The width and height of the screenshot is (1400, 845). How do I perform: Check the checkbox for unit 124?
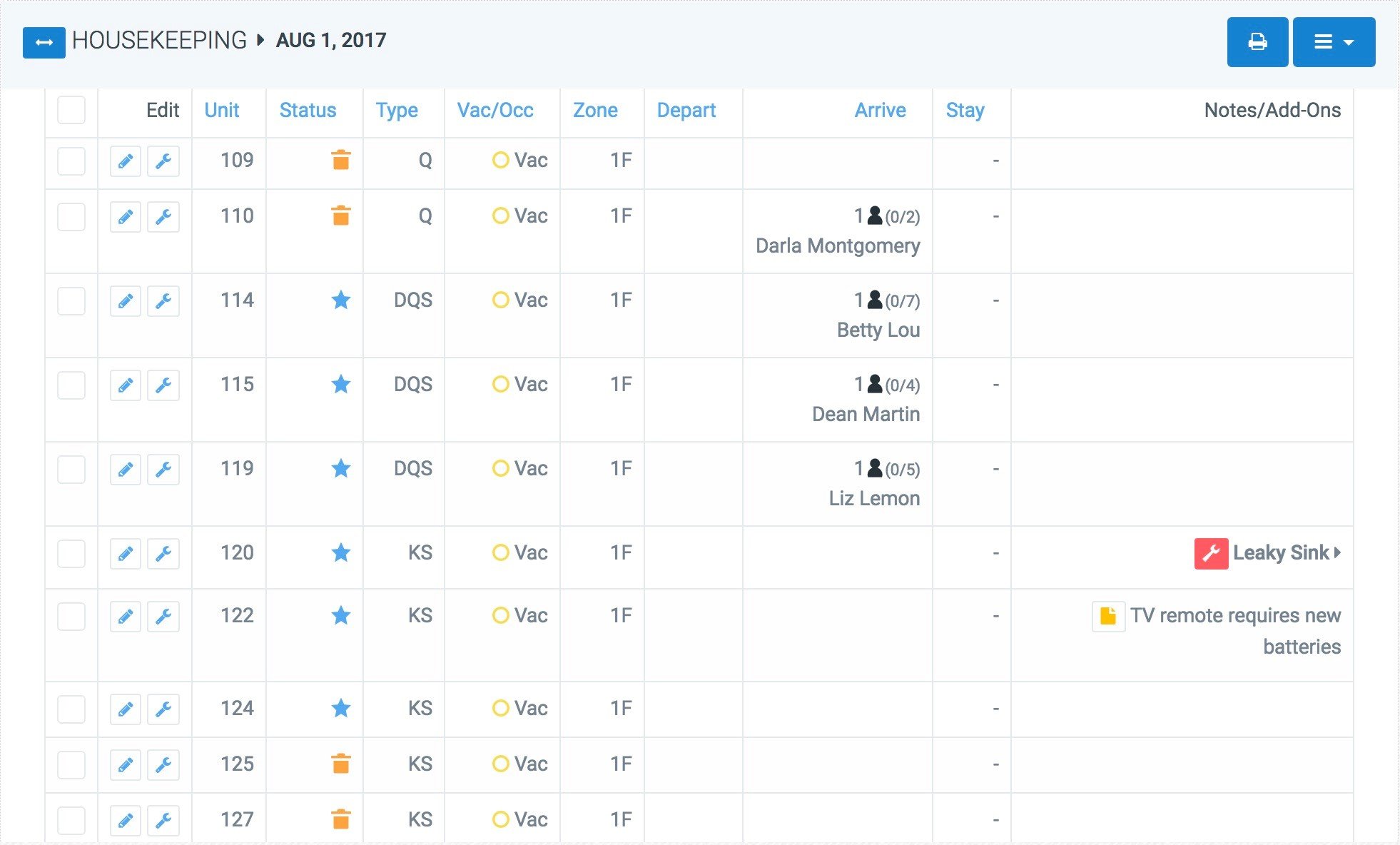point(71,709)
